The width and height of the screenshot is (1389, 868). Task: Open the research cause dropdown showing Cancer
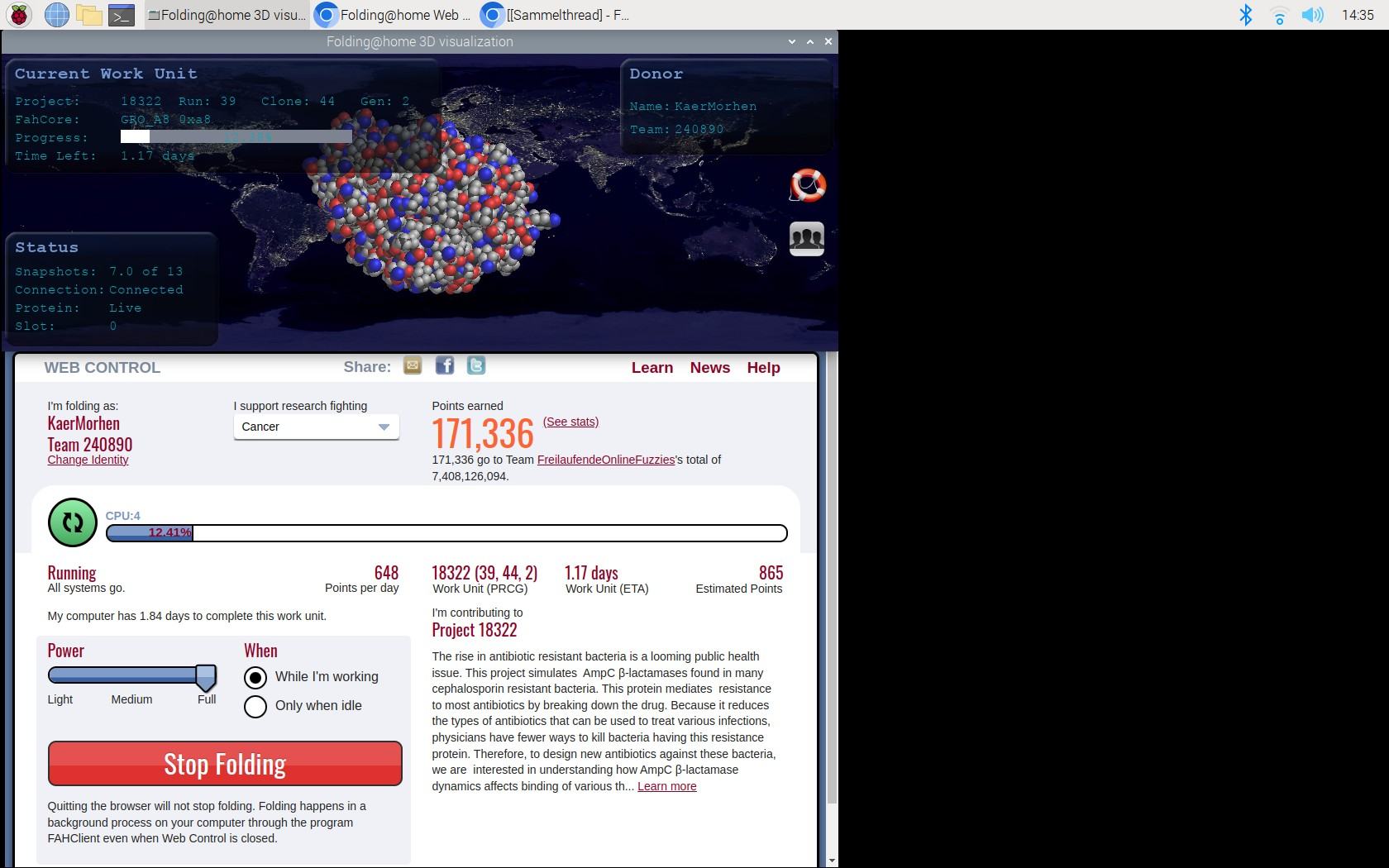click(316, 427)
